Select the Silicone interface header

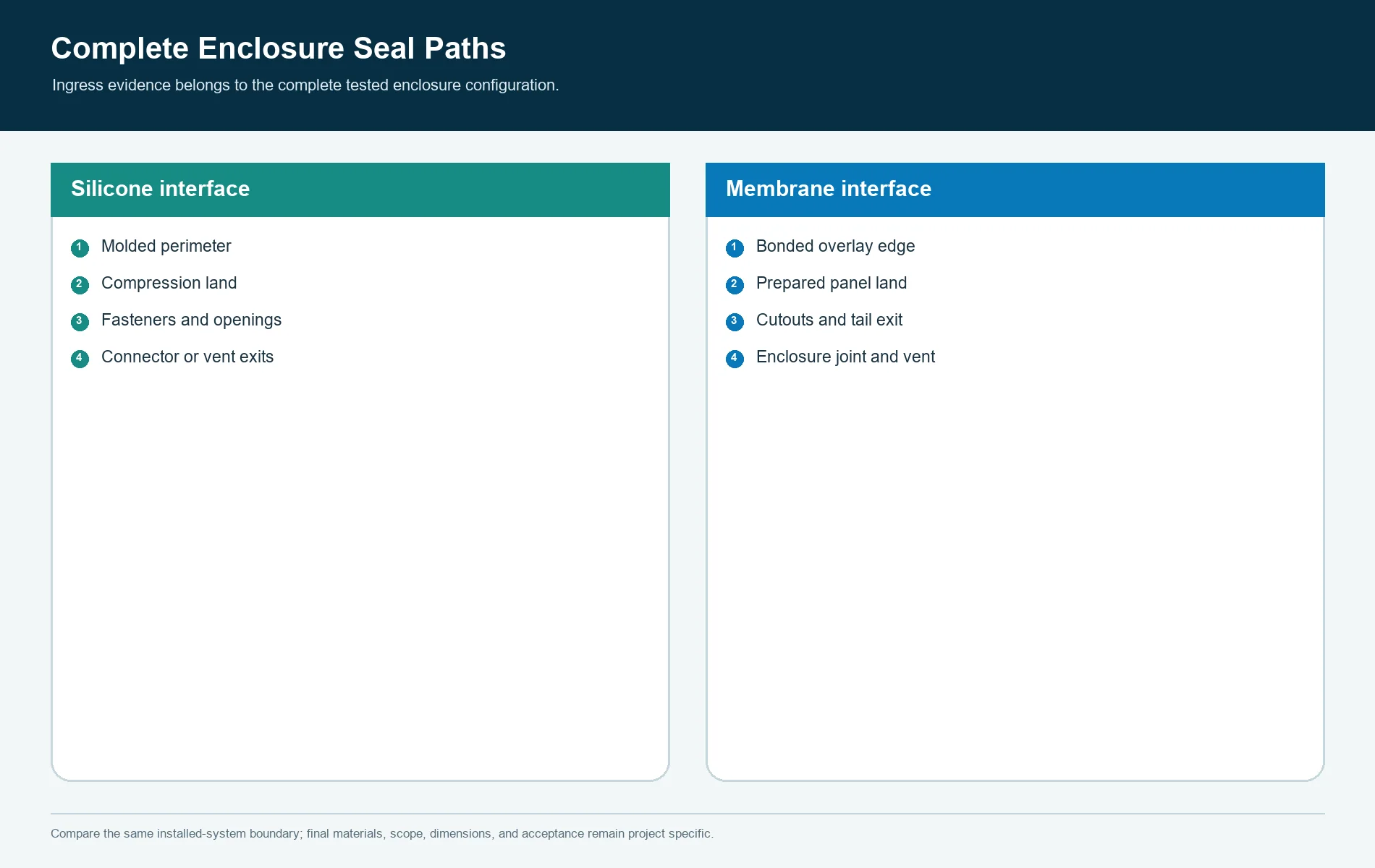[x=360, y=190]
